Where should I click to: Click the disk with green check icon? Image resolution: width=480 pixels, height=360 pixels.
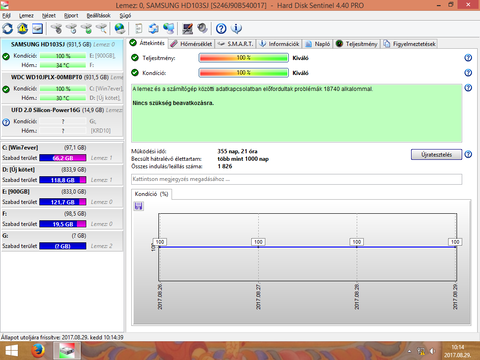pos(87,29)
